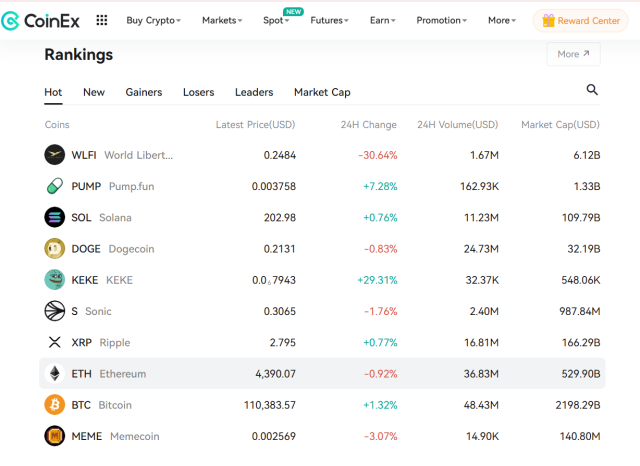Expand the More dropdown in navbar

coord(502,20)
